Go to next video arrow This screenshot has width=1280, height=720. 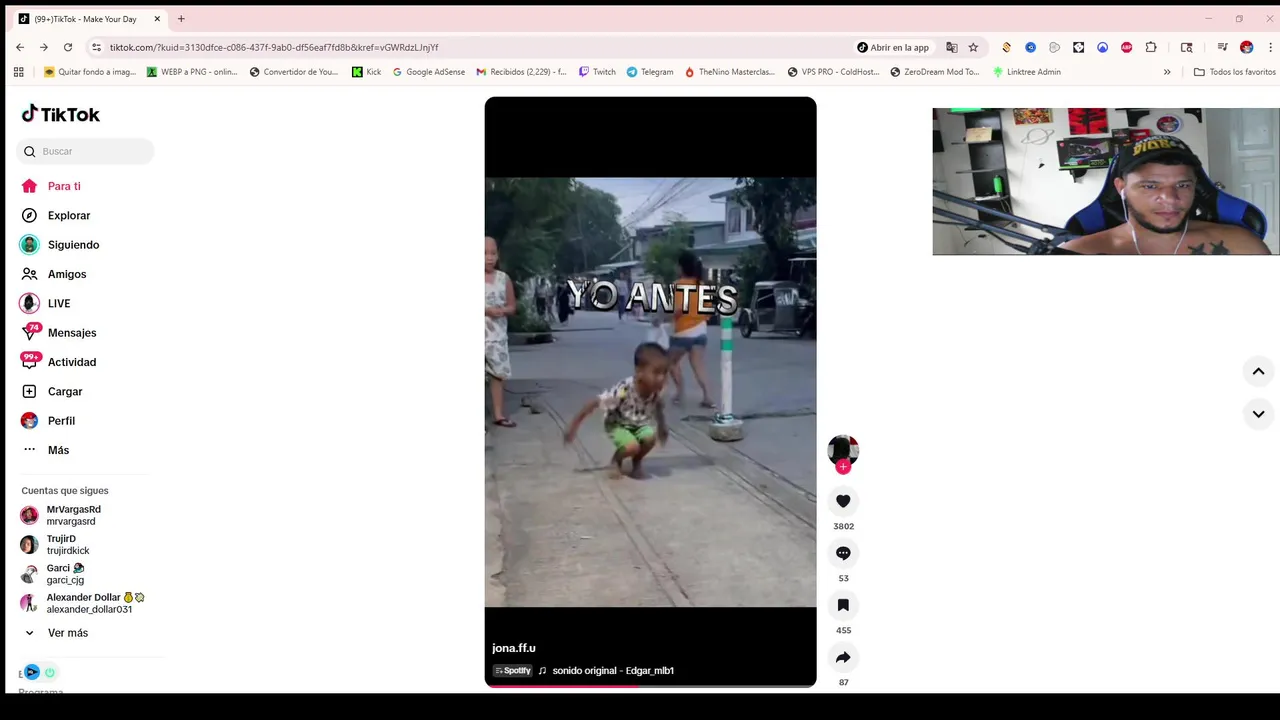coord(1258,414)
